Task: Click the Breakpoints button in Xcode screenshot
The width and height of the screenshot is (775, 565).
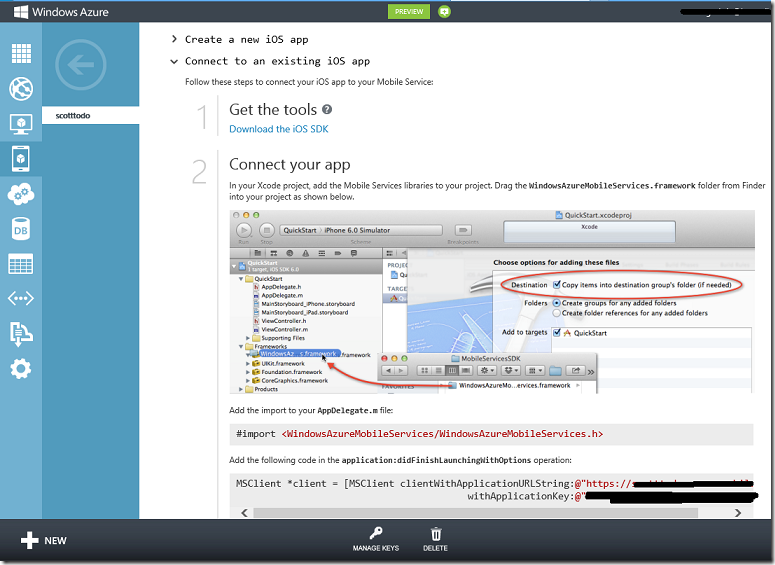Action: (463, 230)
